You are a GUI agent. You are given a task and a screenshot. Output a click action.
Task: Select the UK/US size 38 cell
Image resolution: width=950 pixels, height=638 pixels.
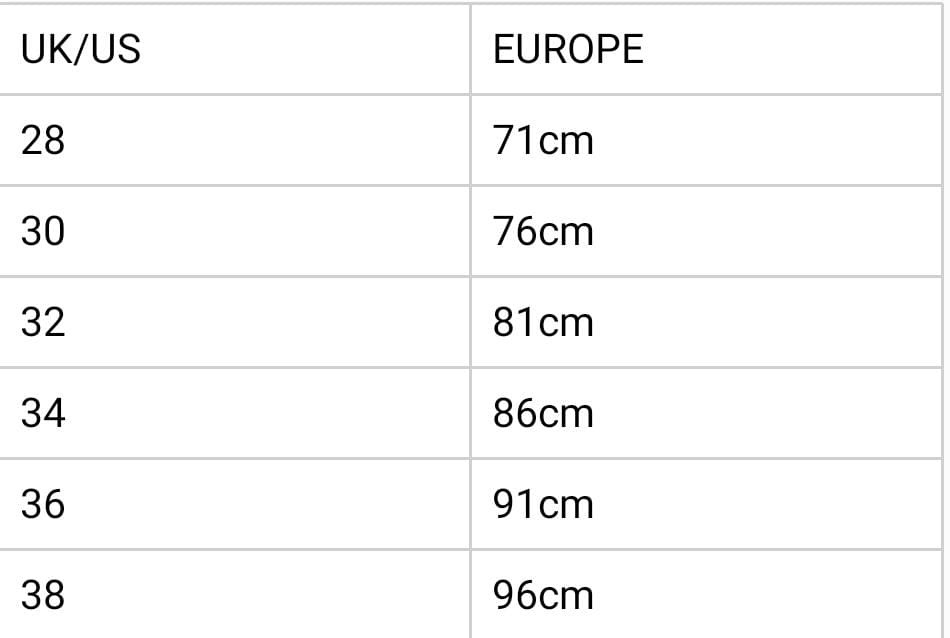[43, 595]
